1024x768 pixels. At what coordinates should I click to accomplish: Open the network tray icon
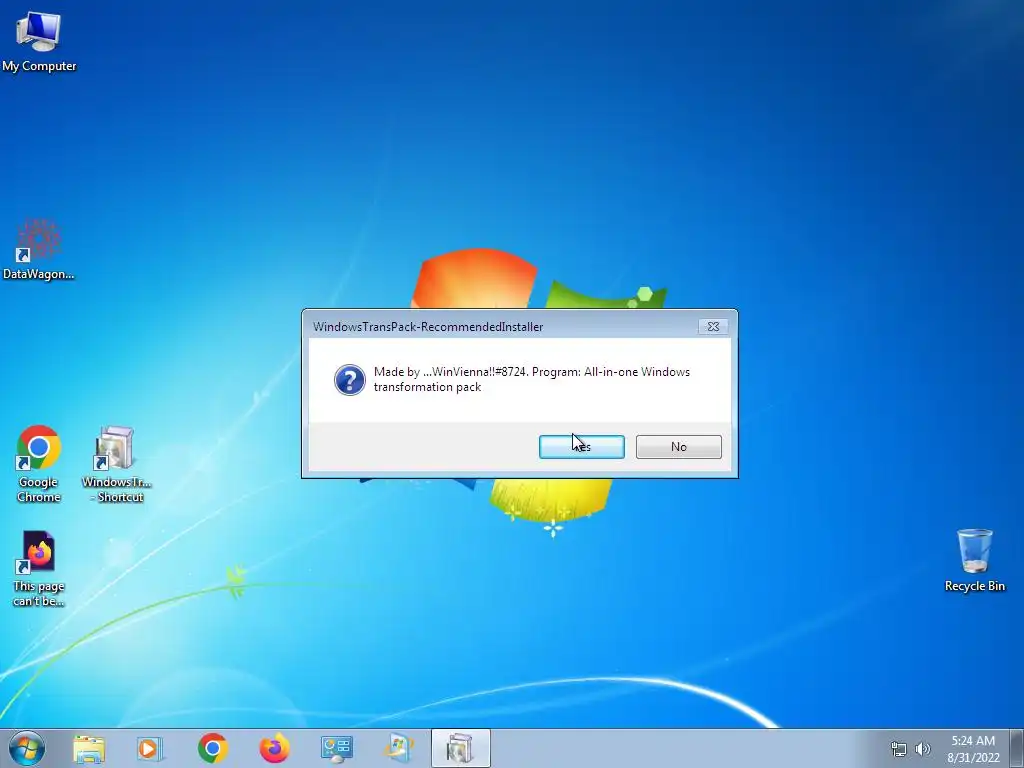(899, 749)
